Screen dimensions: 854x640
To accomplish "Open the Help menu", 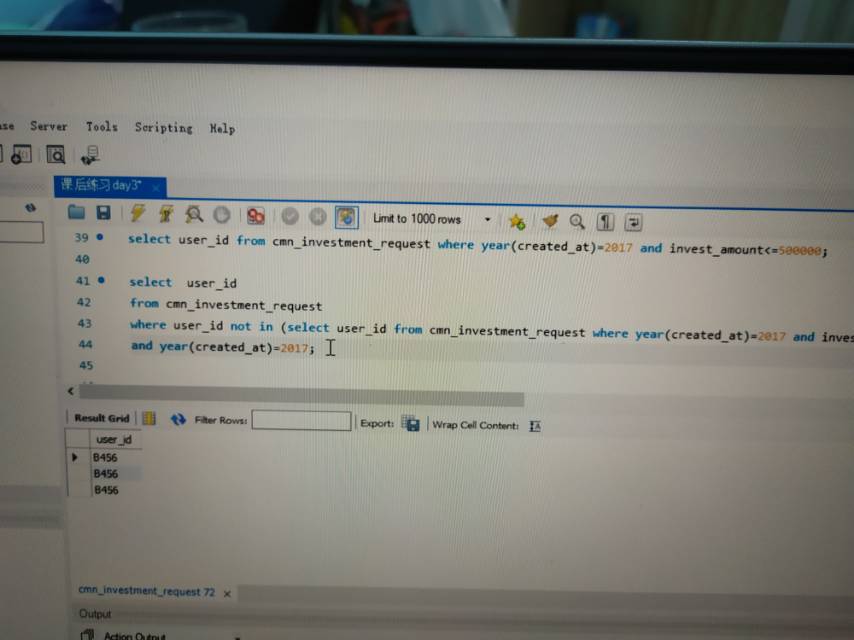I will (x=222, y=129).
